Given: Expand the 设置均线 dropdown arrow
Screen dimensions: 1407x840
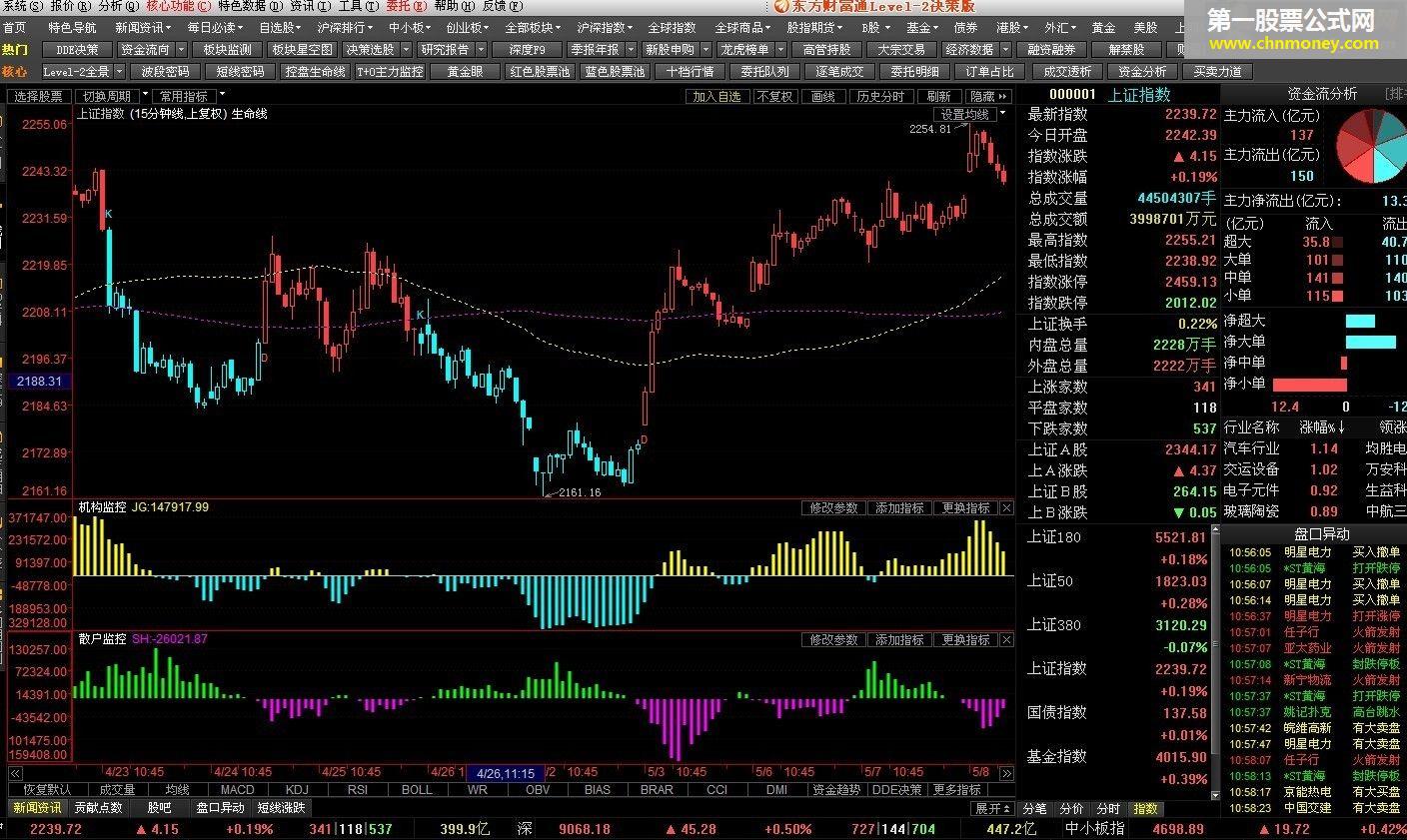Looking at the screenshot, I should [1003, 114].
